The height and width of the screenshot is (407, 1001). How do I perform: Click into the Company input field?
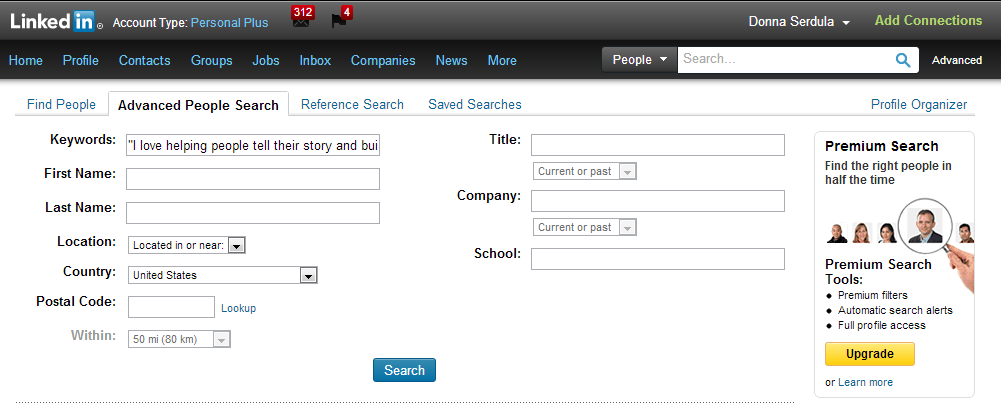[x=657, y=201]
